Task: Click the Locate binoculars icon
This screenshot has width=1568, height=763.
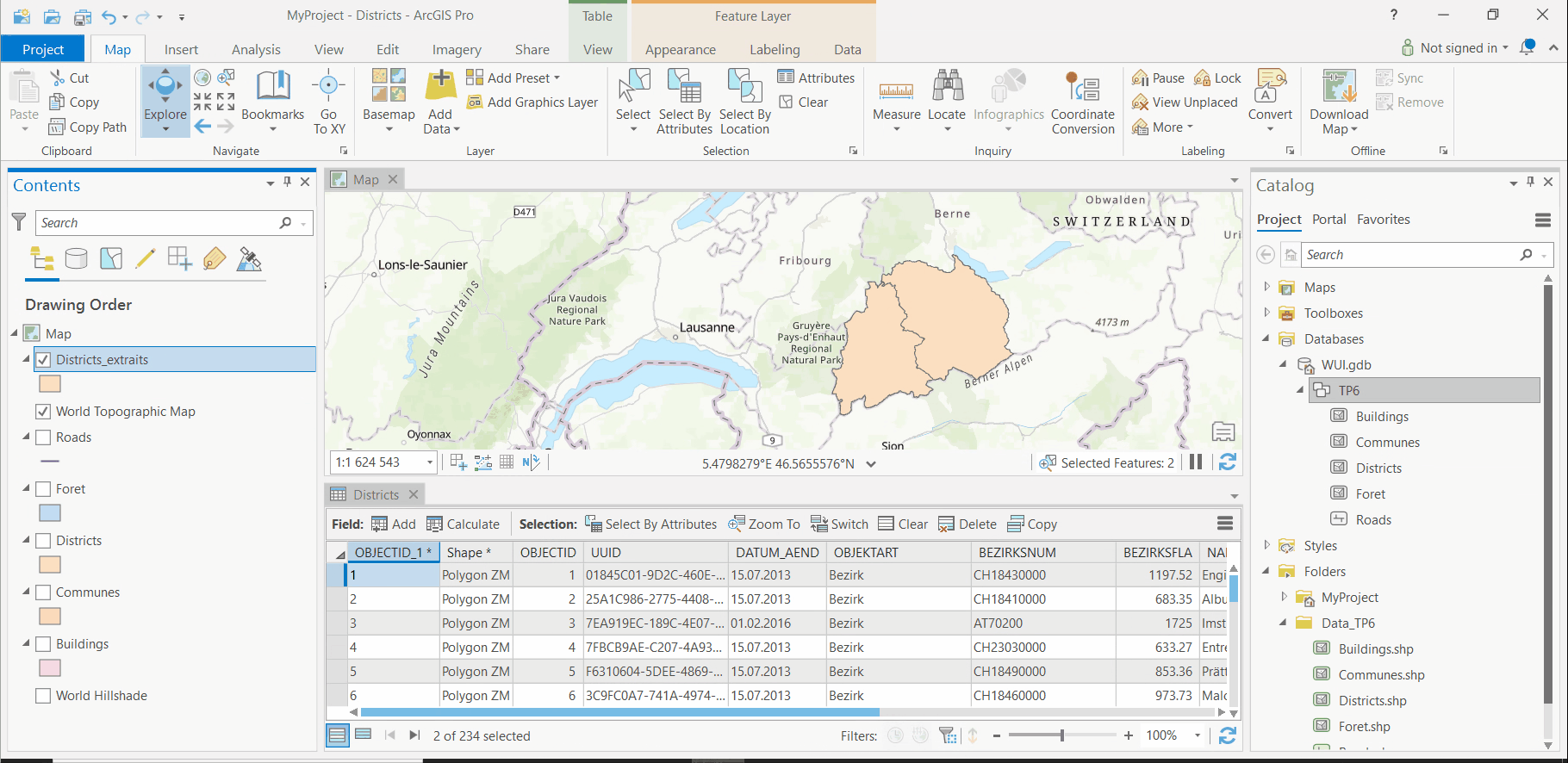Action: point(947,86)
